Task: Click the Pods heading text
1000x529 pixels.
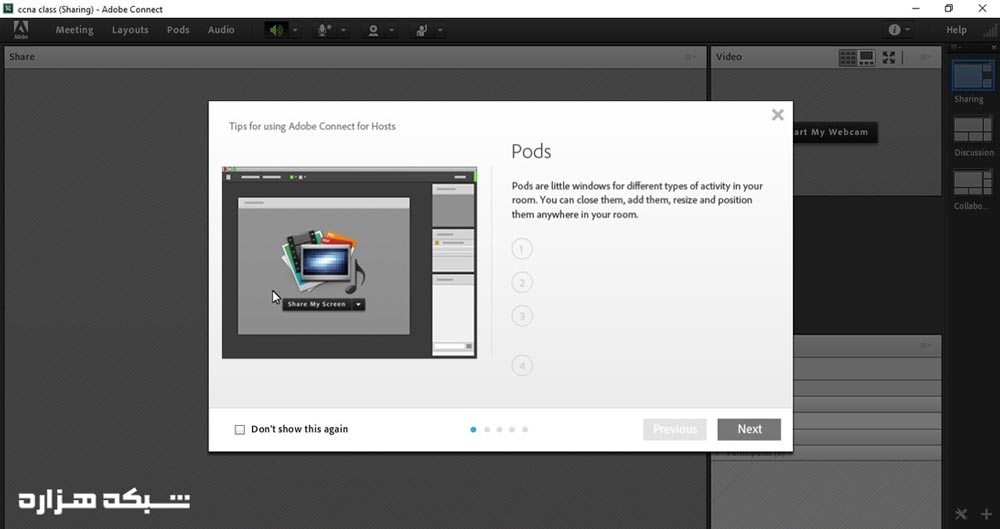Action: point(531,151)
